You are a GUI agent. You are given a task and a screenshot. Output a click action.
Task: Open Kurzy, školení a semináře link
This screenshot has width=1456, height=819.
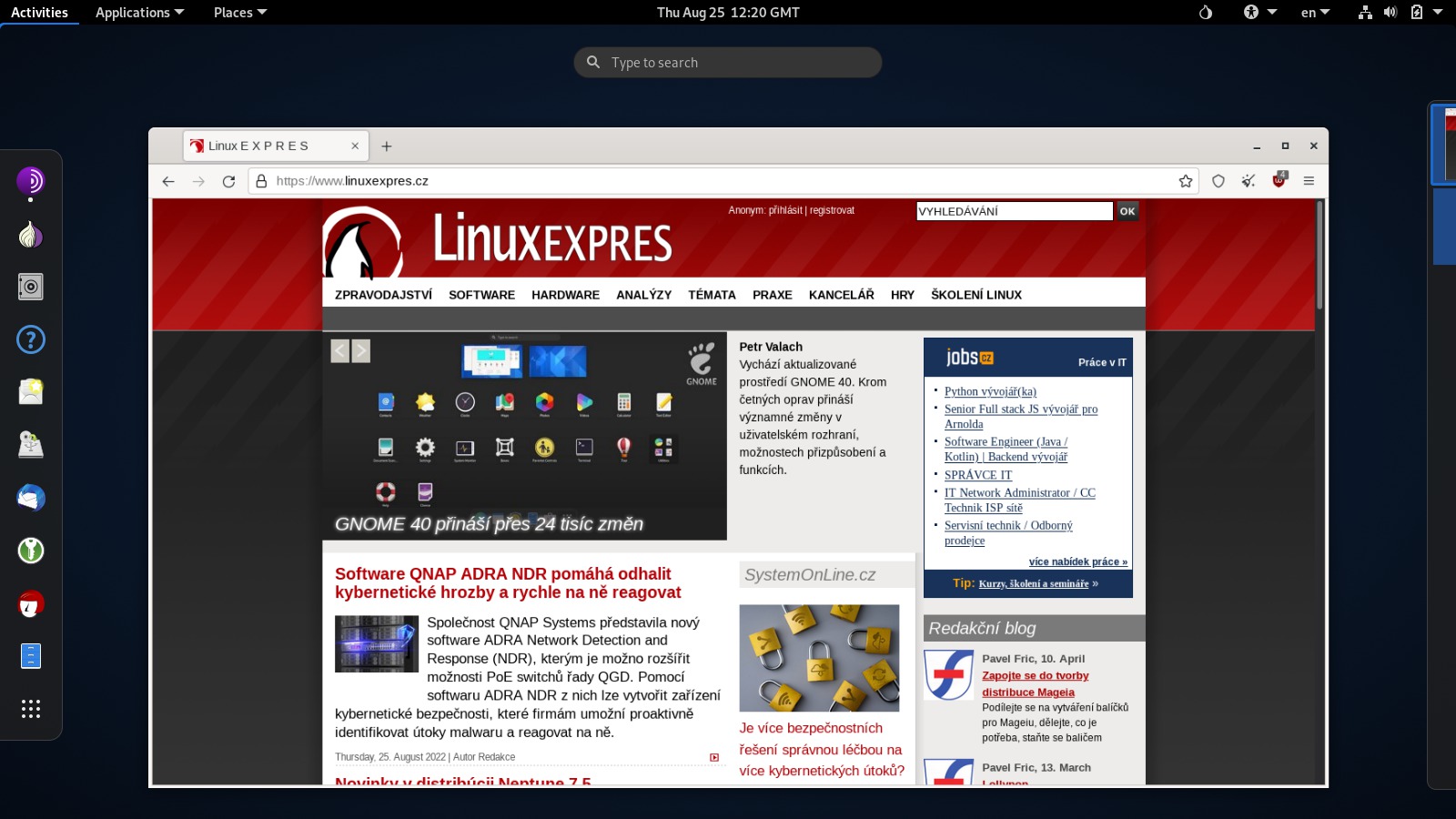point(1034,583)
